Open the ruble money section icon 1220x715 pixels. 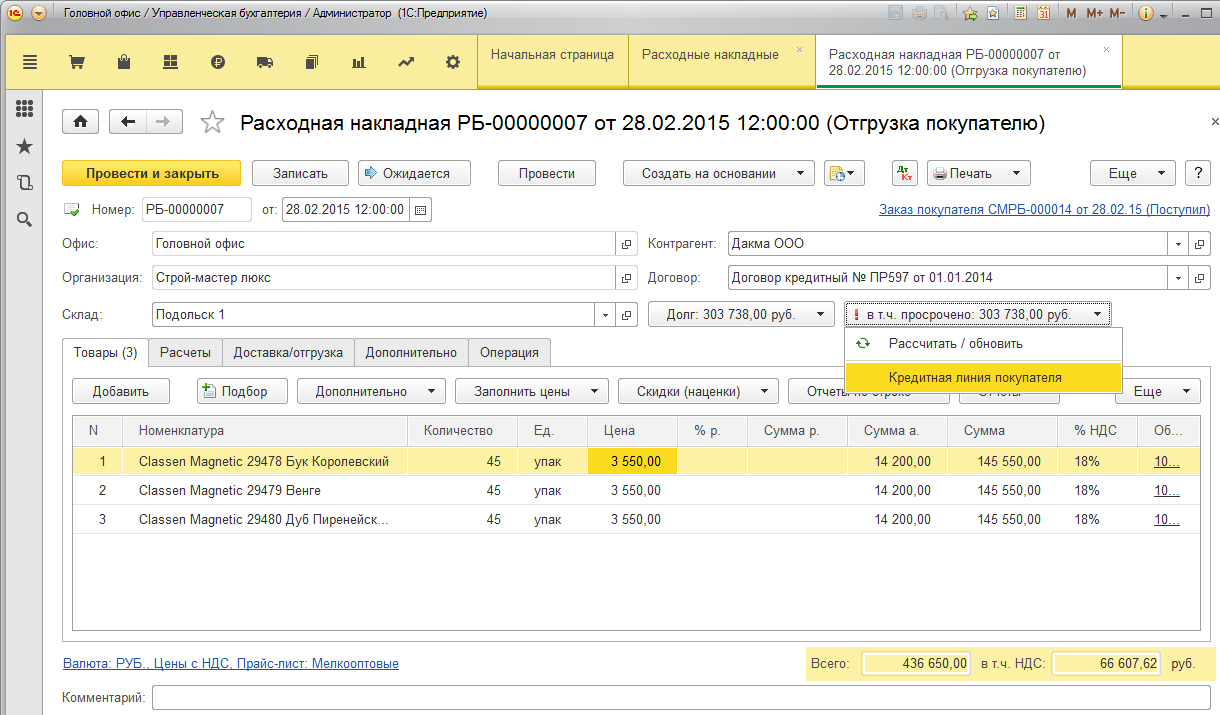[218, 62]
